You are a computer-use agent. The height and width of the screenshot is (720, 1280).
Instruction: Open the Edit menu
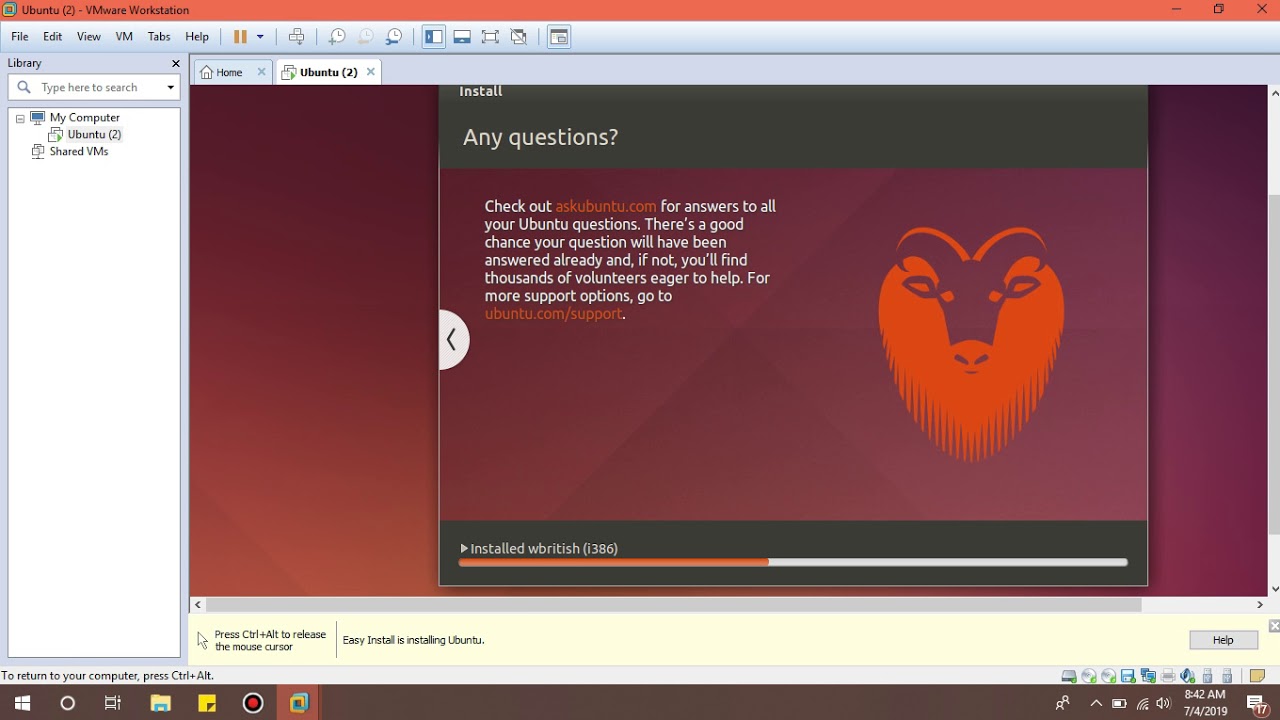pyautogui.click(x=53, y=37)
